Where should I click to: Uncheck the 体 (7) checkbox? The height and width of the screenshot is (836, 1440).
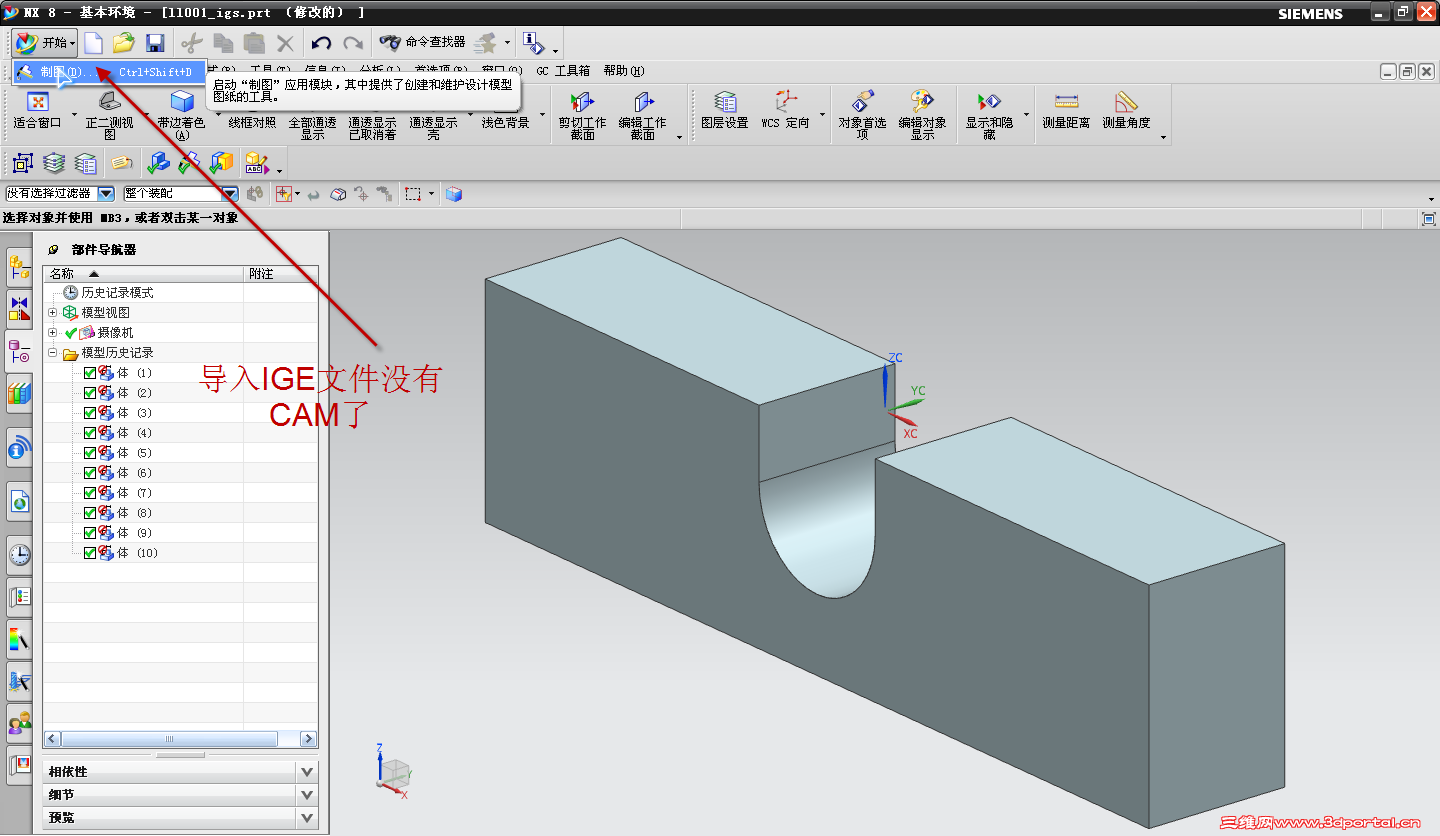click(90, 493)
